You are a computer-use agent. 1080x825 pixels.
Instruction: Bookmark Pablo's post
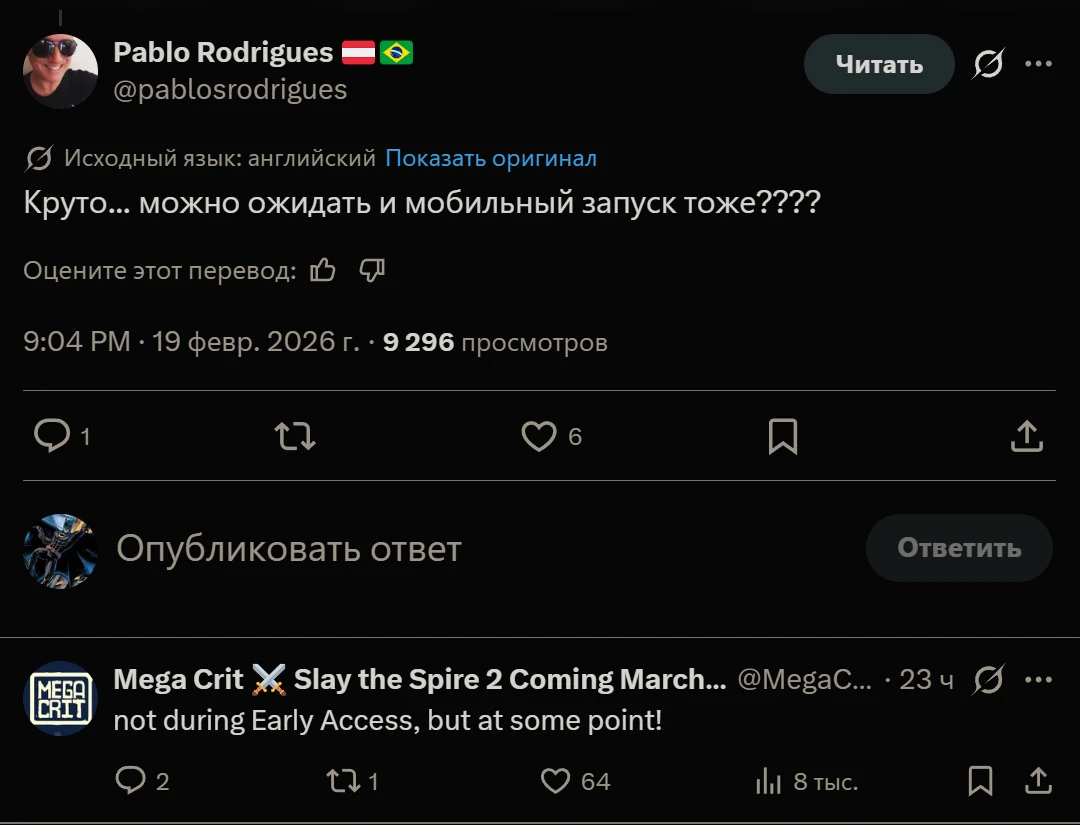coord(783,436)
